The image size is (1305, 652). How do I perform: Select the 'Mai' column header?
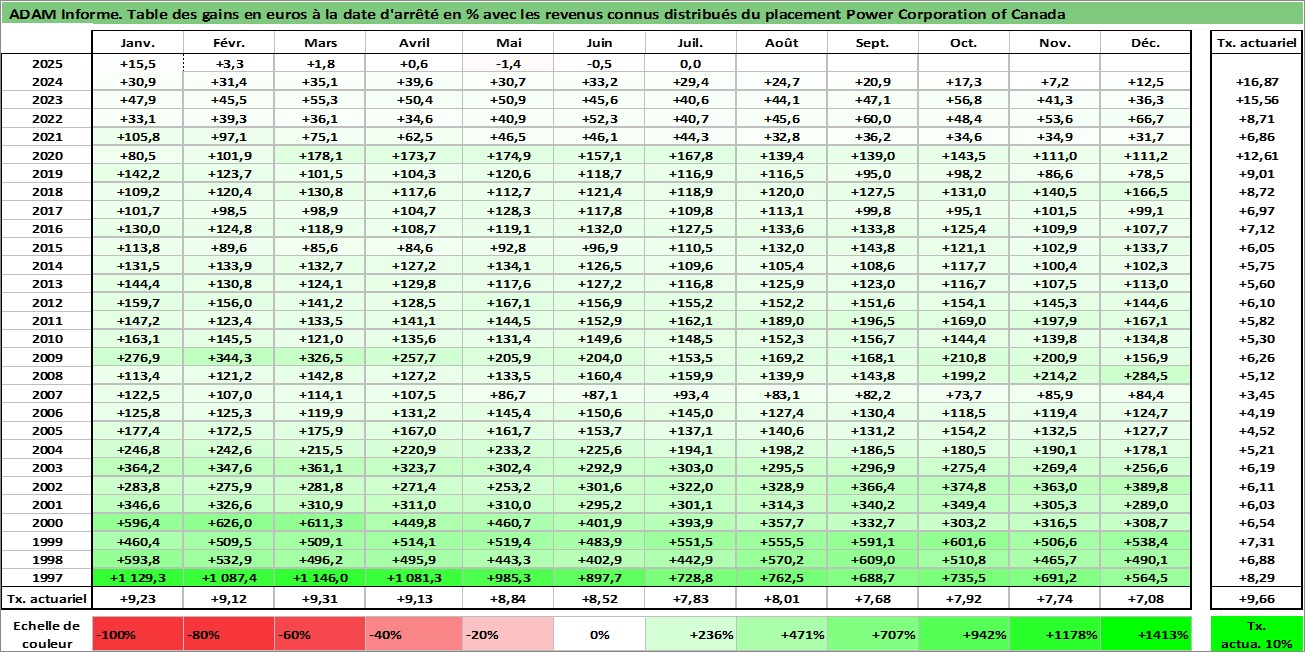pyautogui.click(x=508, y=44)
